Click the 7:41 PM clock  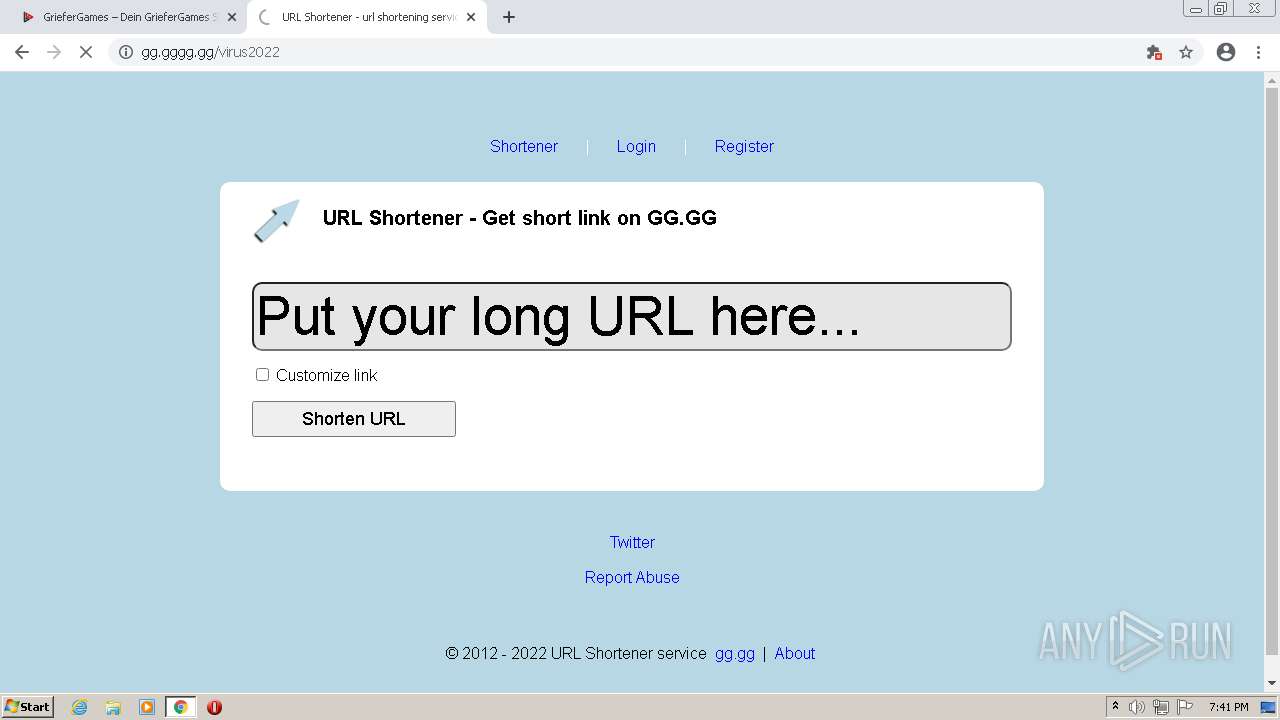(1229, 707)
